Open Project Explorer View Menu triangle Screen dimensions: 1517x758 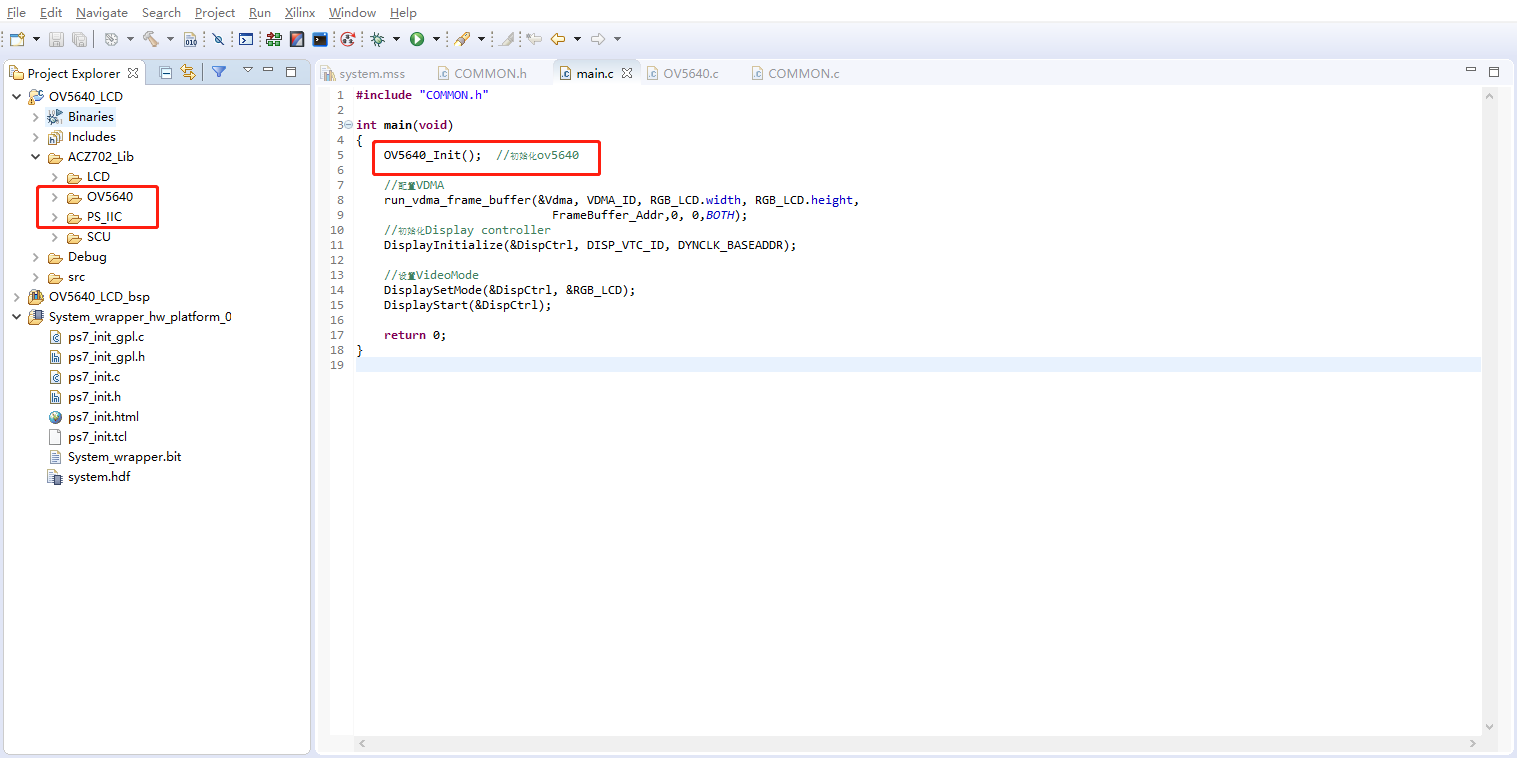[247, 69]
